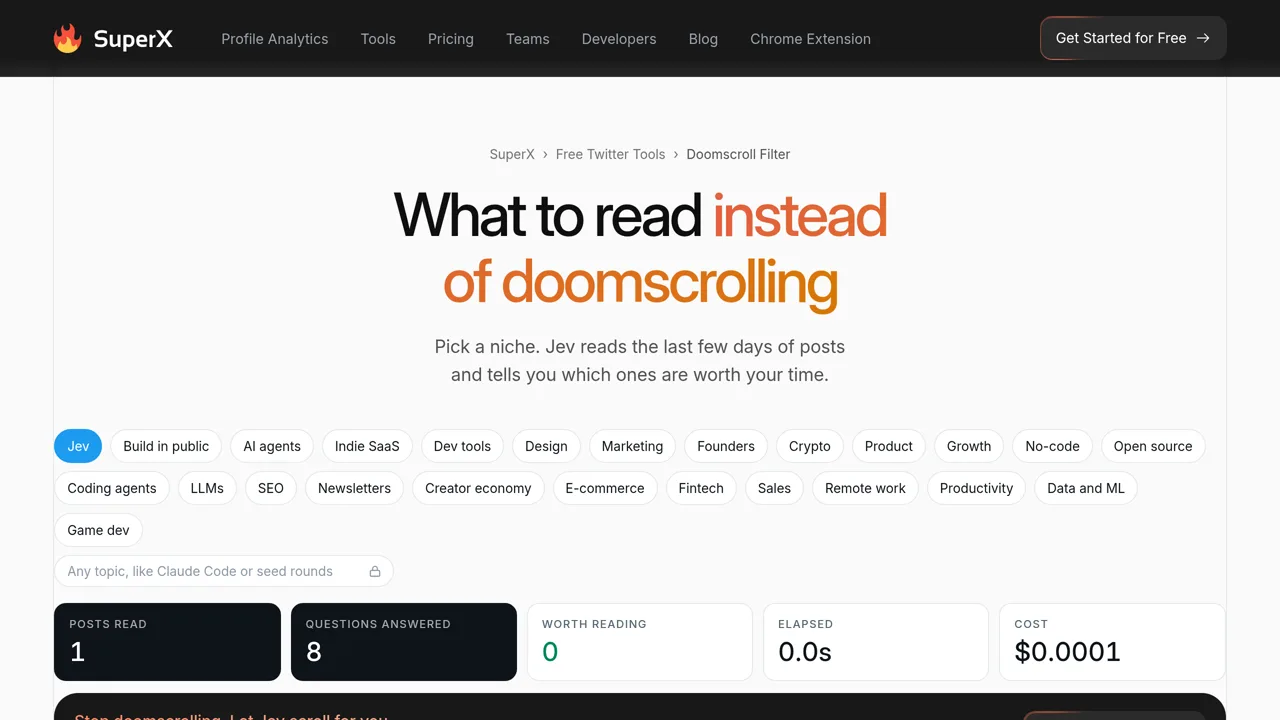Select the Design niche chip
The image size is (1280, 720).
[546, 446]
